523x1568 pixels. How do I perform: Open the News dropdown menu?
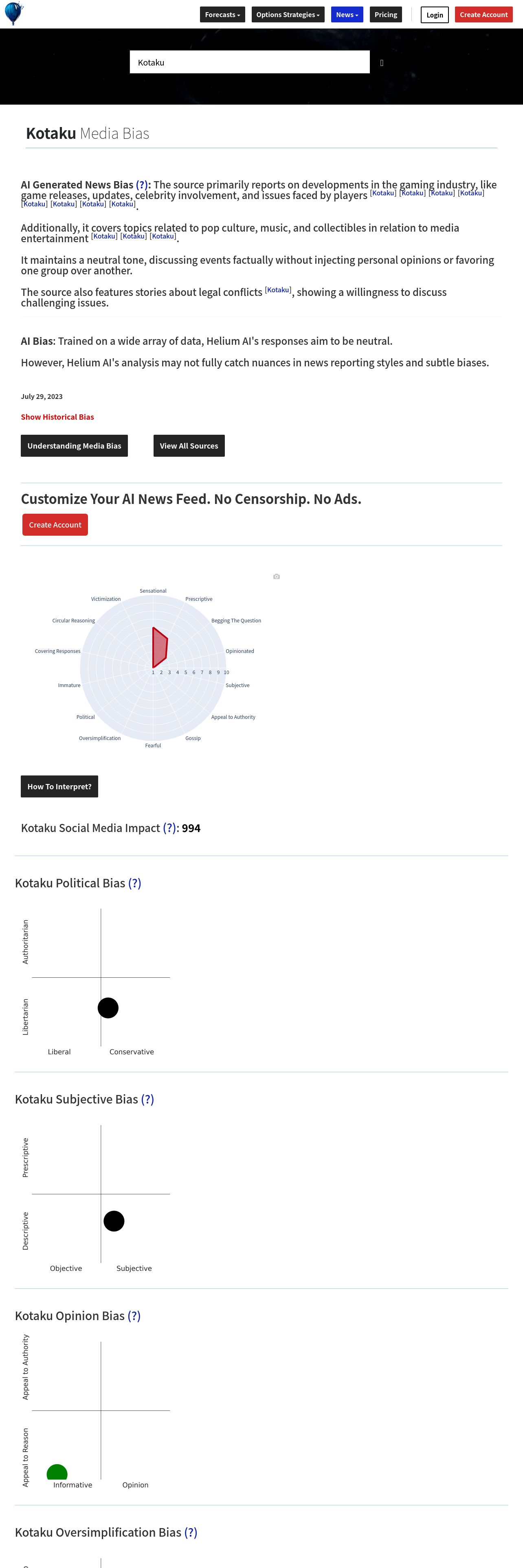pos(347,15)
